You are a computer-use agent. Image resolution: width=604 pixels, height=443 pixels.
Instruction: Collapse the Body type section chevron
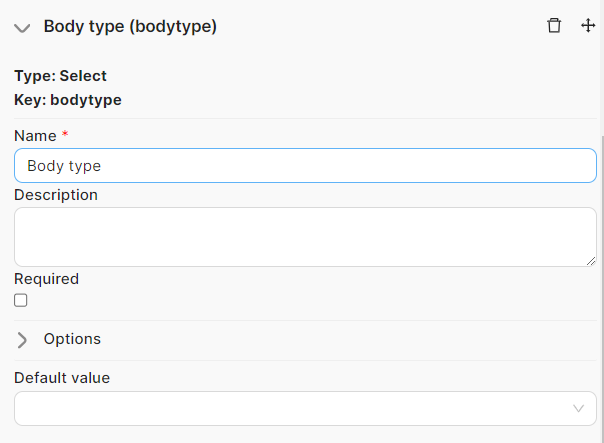point(22,28)
